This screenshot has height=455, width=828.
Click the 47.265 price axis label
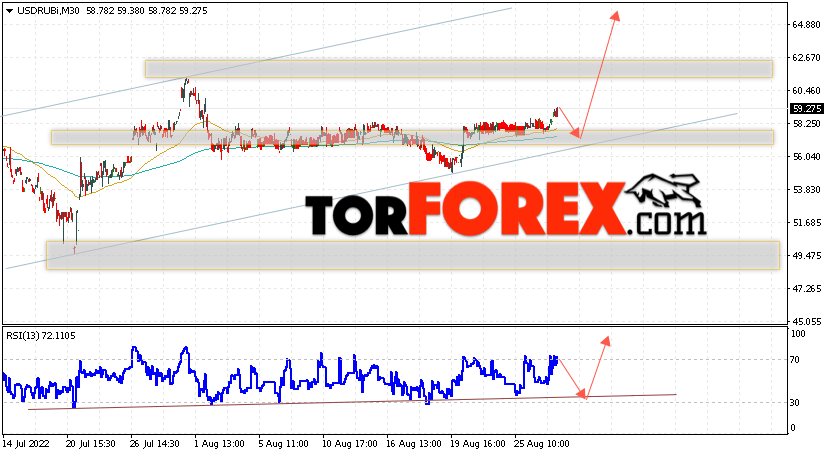coord(806,289)
